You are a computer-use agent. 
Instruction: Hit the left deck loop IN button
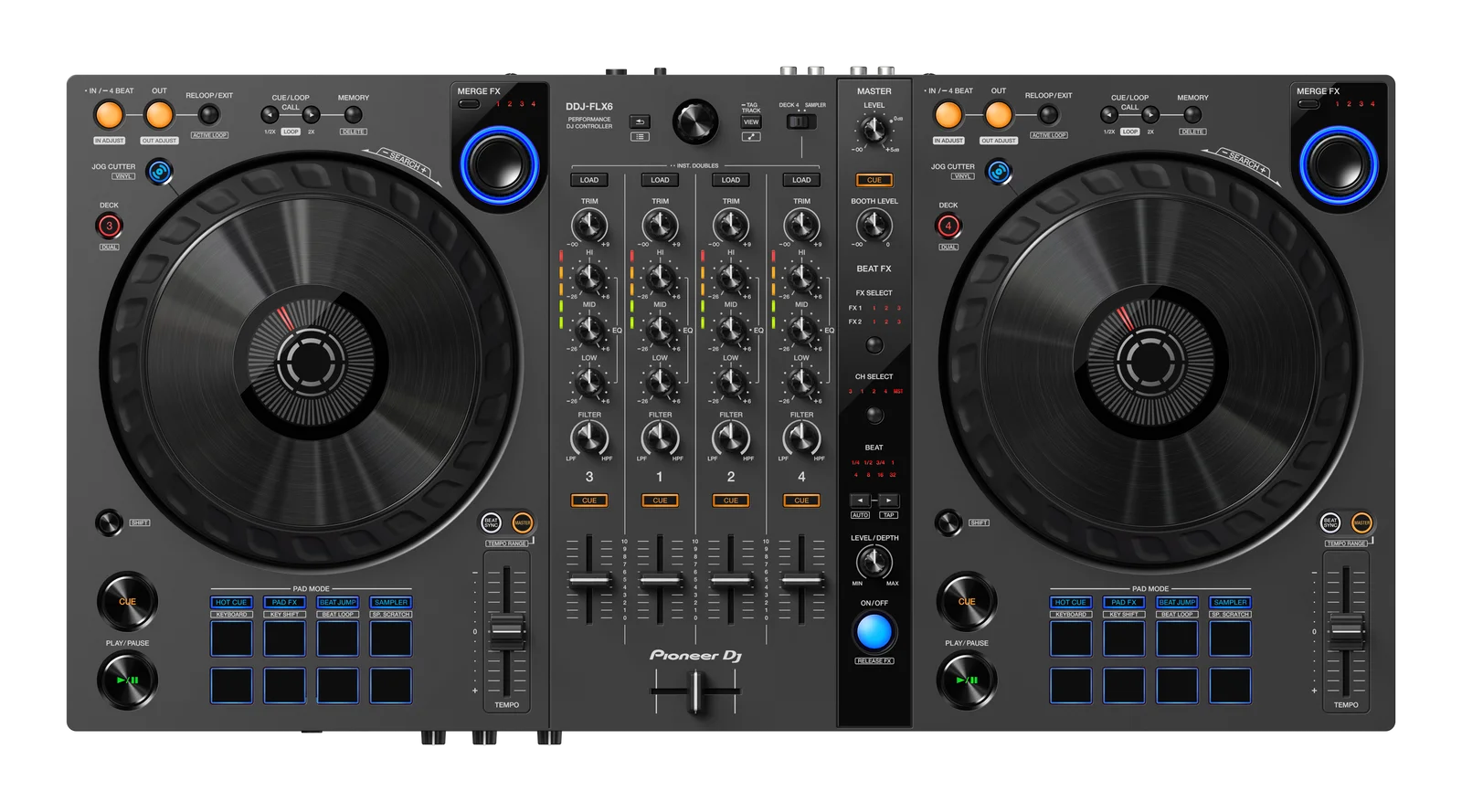pyautogui.click(x=109, y=115)
